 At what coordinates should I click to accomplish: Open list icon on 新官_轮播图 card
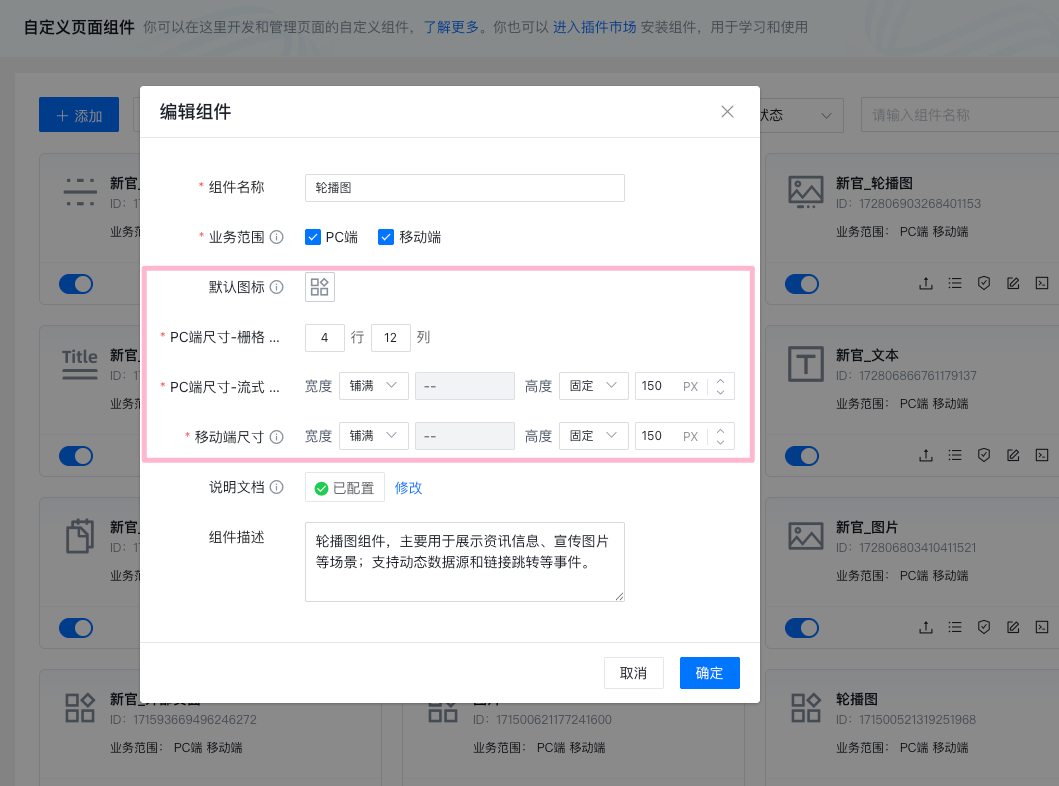point(955,283)
